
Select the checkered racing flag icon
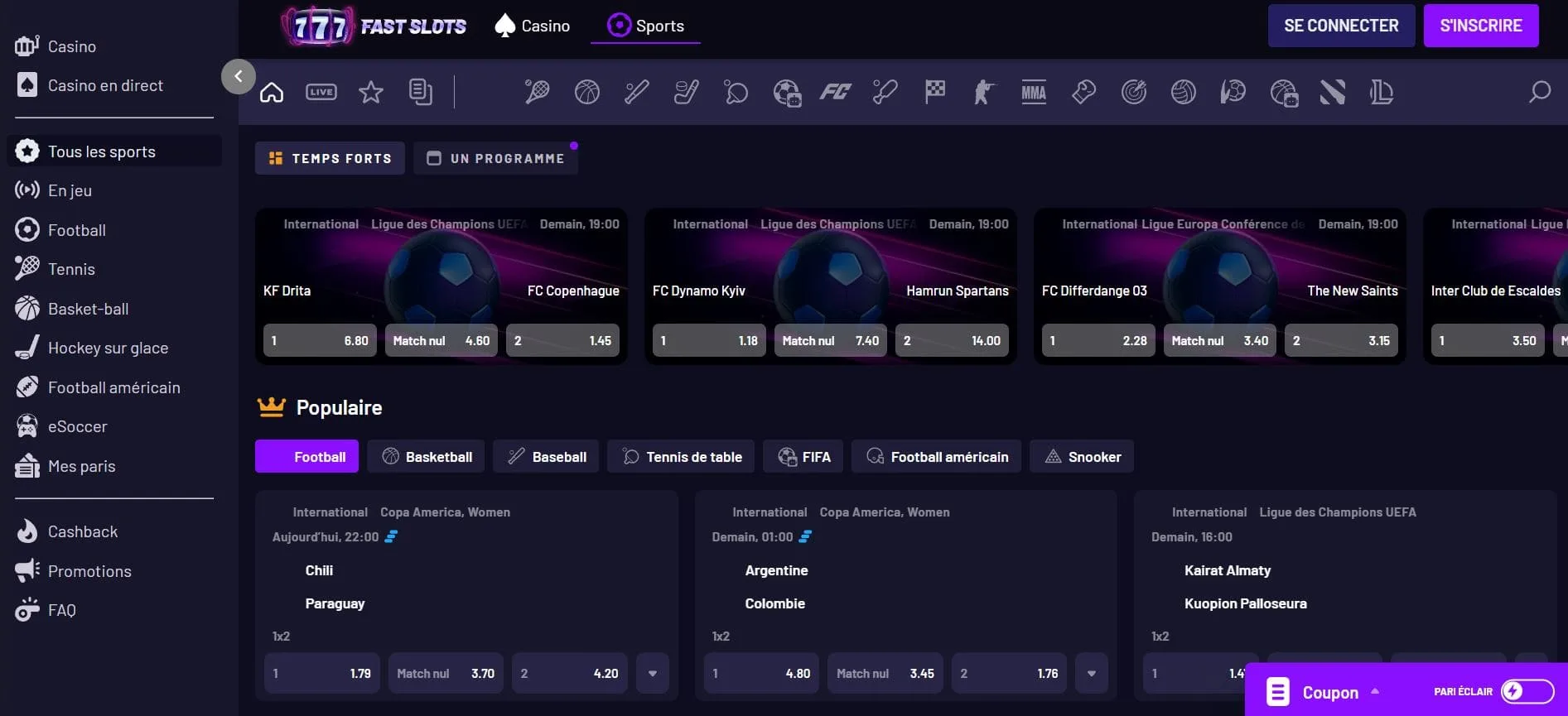pos(934,92)
